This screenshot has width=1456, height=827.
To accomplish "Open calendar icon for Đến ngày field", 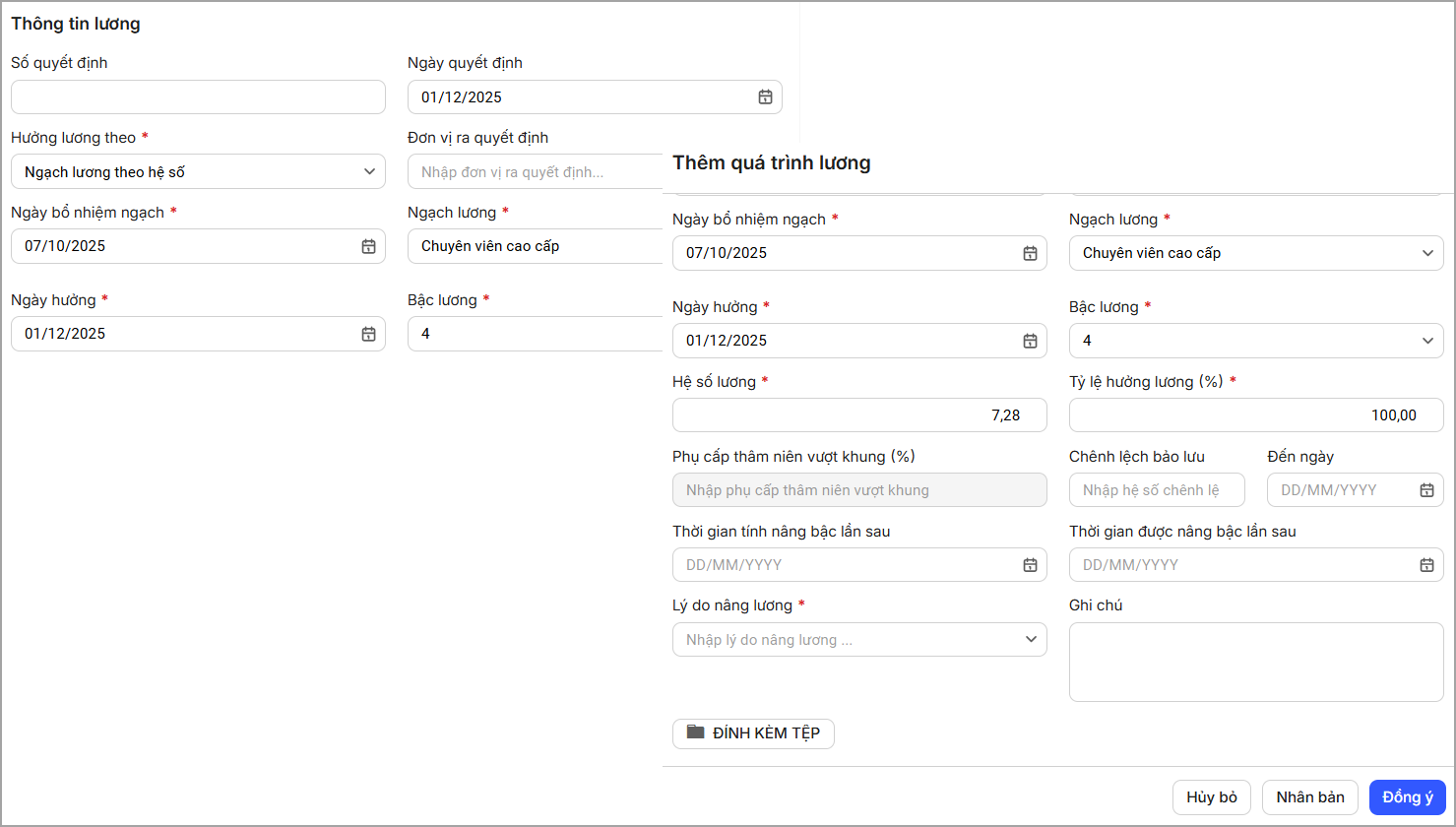I will tap(1426, 490).
